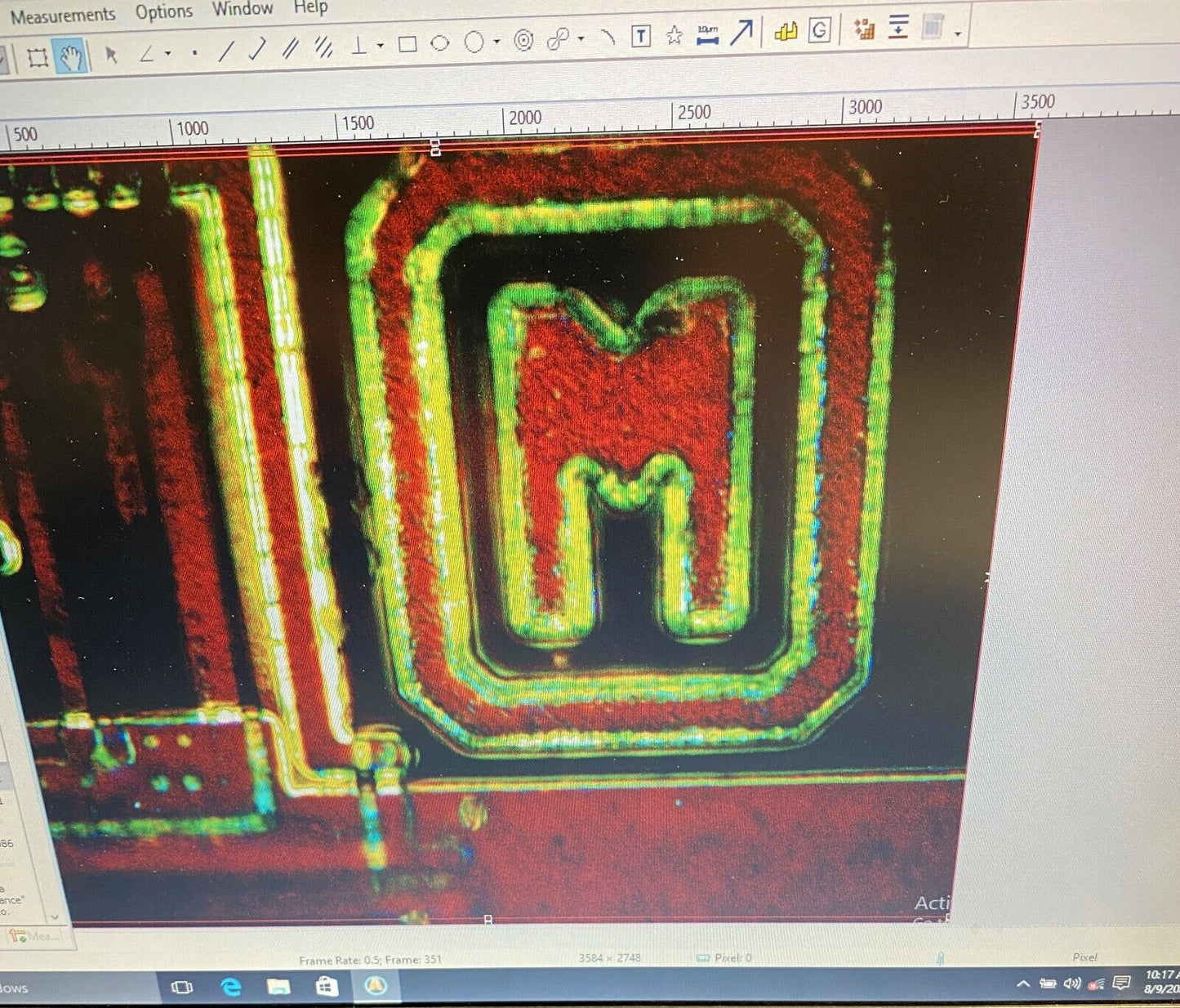1180x1008 pixels.
Task: Open Microsoft Store from the taskbar
Action: point(327,987)
